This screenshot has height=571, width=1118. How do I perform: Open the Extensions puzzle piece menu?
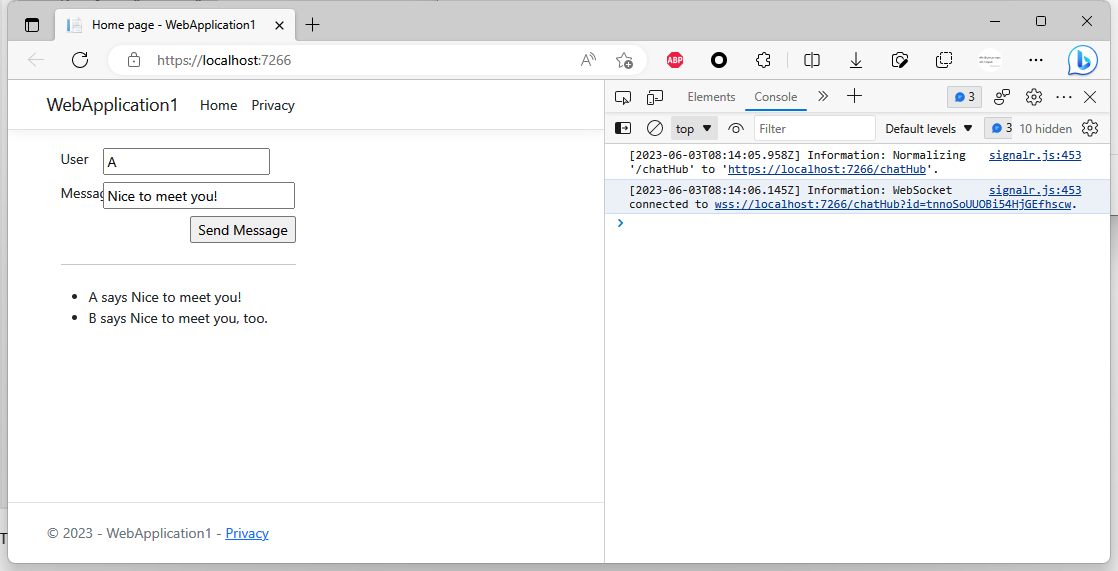(x=763, y=60)
